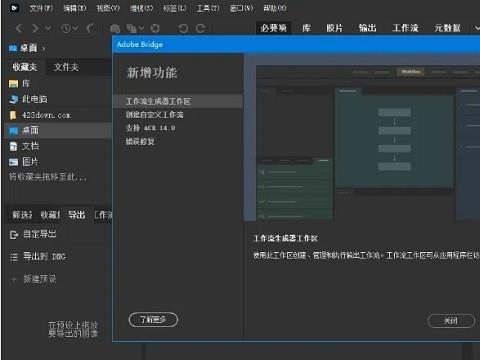Rotate clockwise with the toolbar icon

coord(200,29)
